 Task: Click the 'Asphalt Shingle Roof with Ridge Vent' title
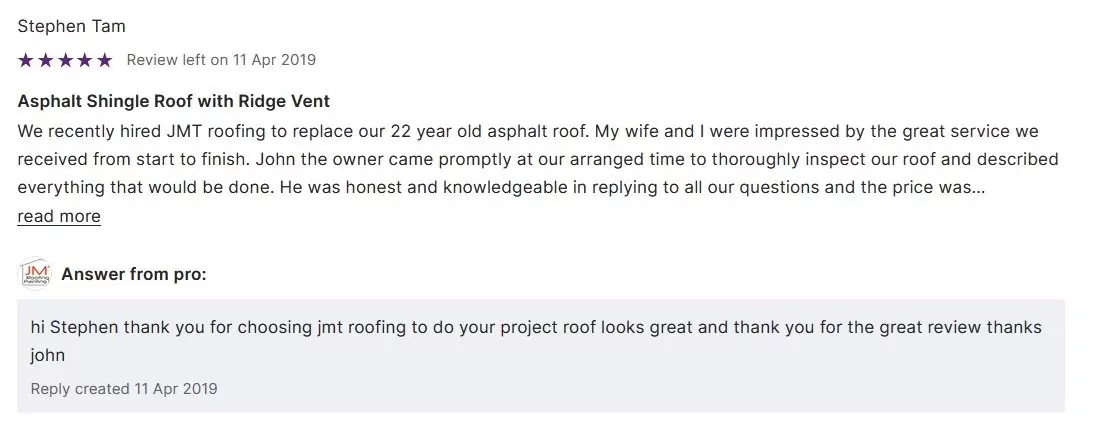[174, 102]
